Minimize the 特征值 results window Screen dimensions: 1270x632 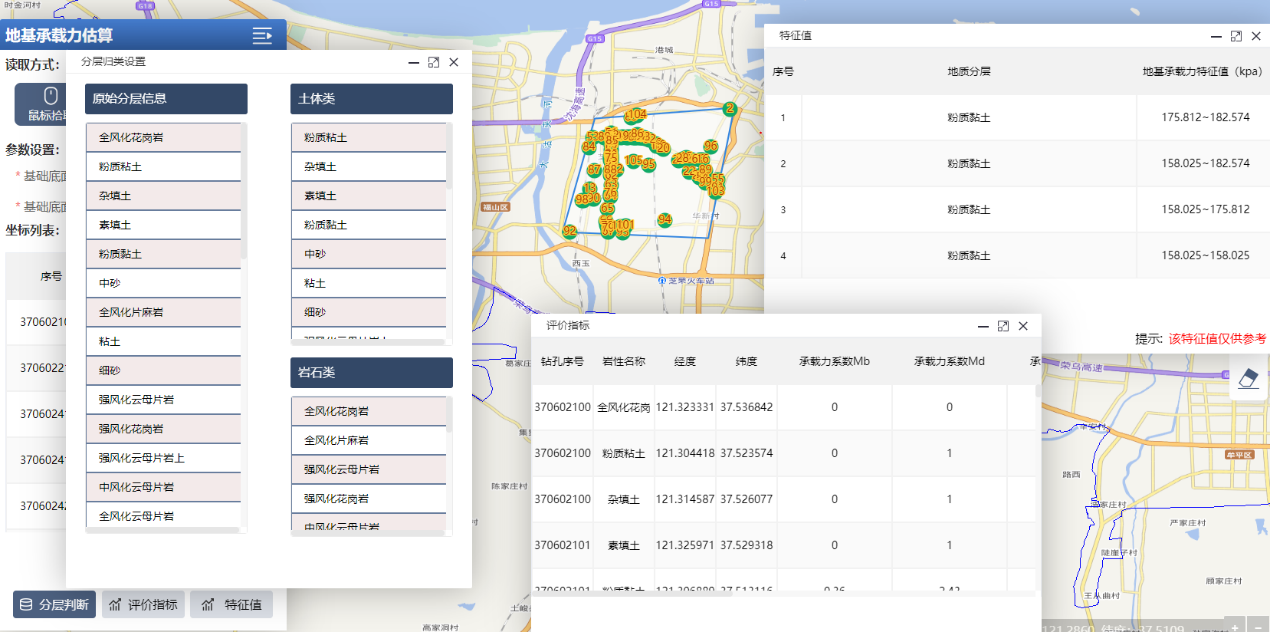[1216, 35]
